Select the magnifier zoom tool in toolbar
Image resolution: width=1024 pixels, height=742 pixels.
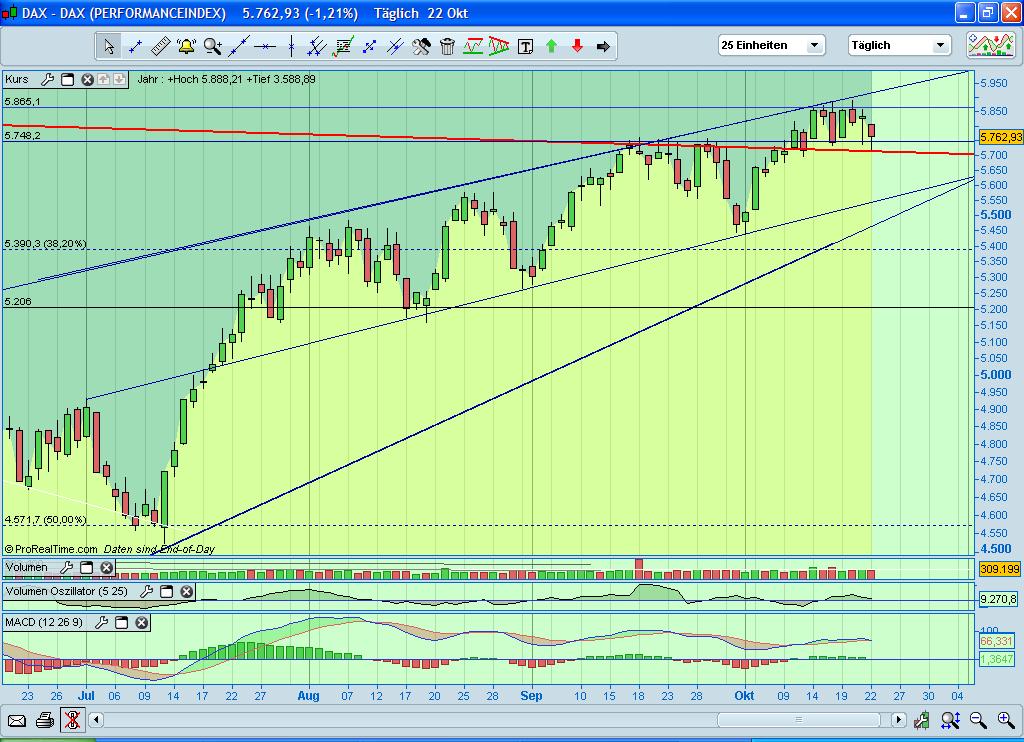point(212,46)
